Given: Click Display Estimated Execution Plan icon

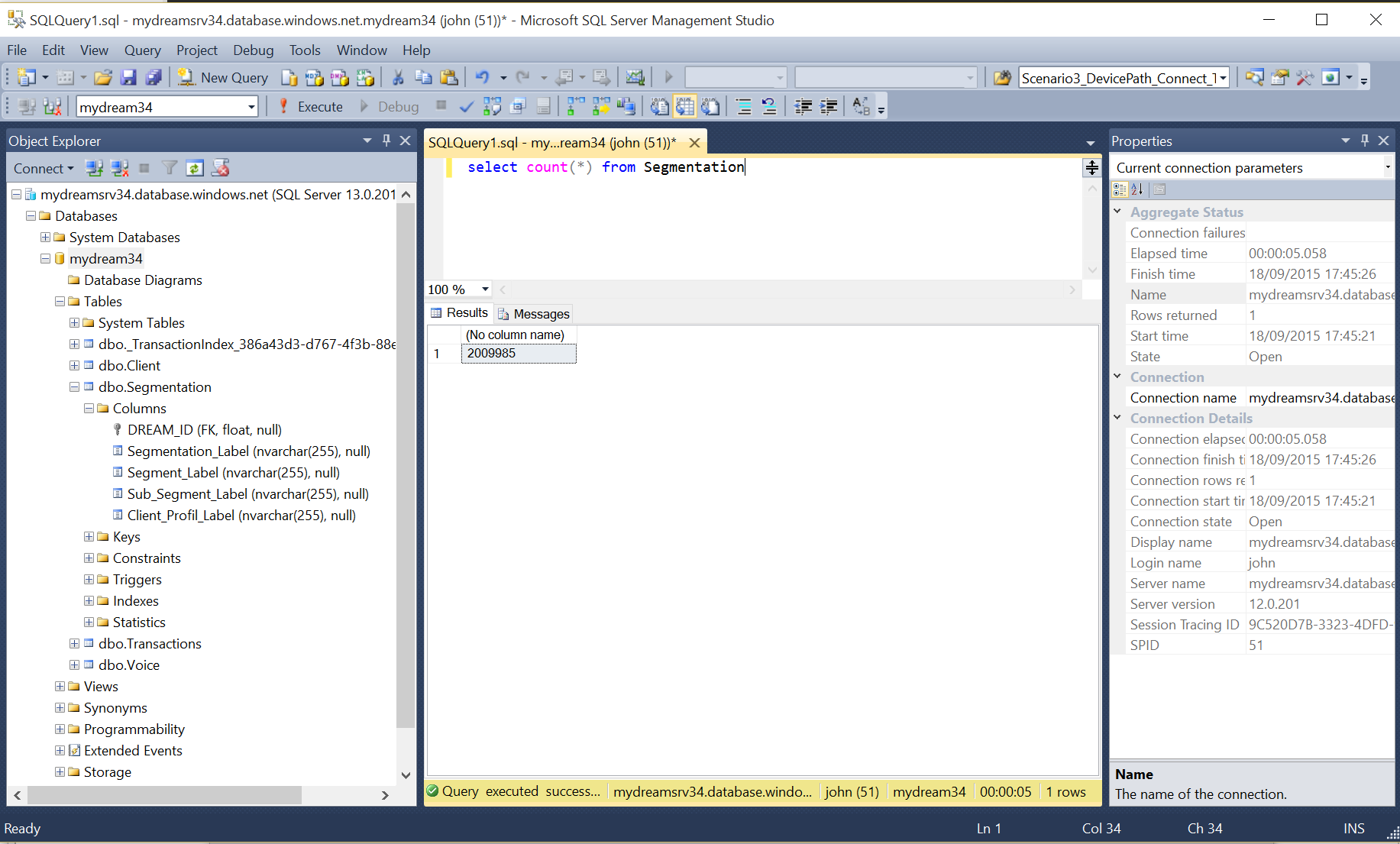Looking at the screenshot, I should 492,106.
